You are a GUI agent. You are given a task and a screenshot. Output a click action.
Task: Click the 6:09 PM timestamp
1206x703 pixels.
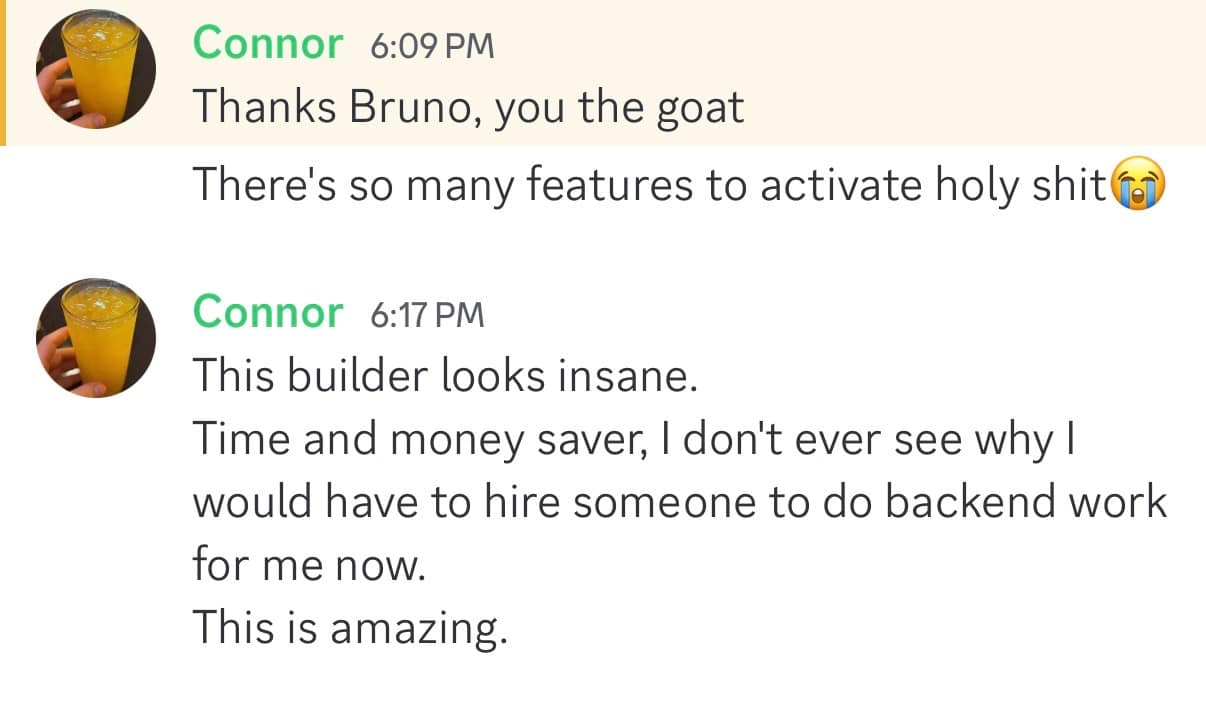[431, 46]
